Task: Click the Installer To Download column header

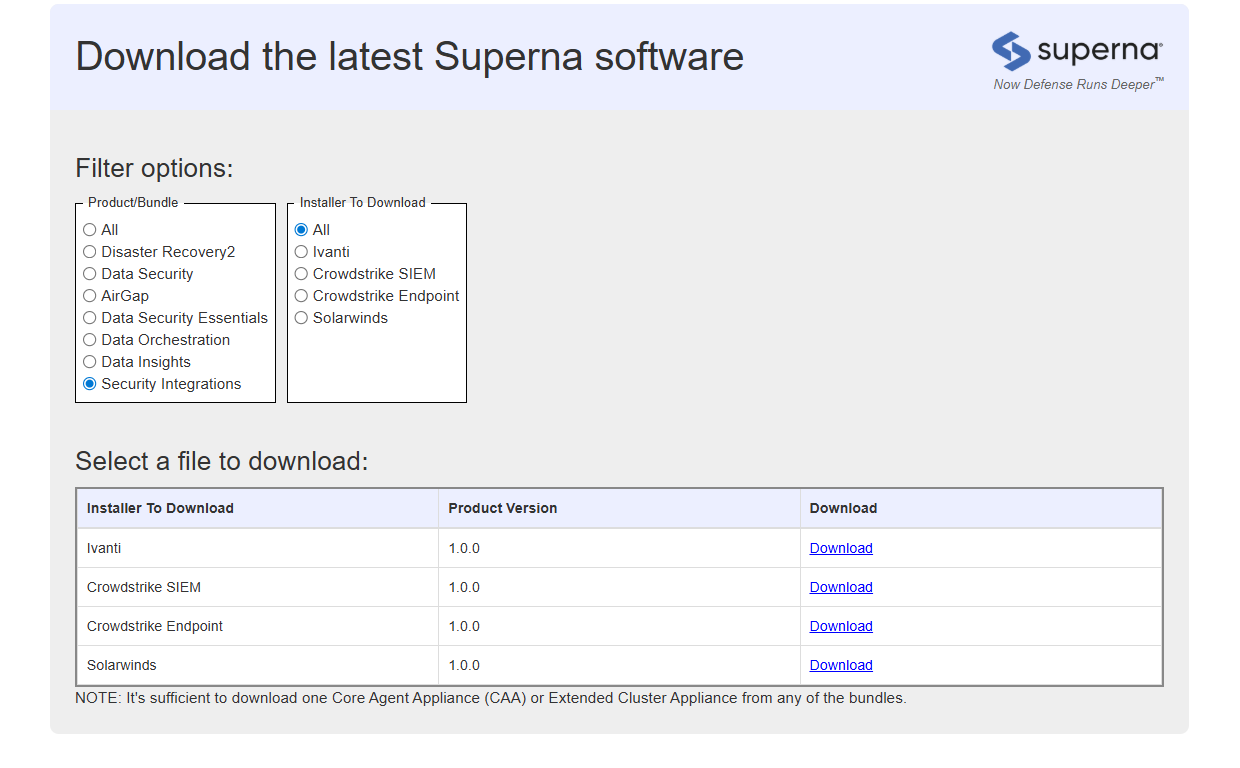Action: [x=158, y=508]
